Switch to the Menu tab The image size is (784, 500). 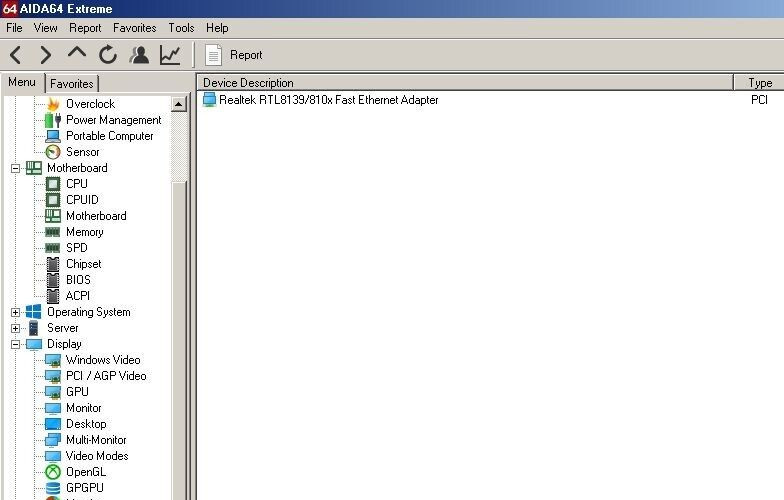coord(22,82)
